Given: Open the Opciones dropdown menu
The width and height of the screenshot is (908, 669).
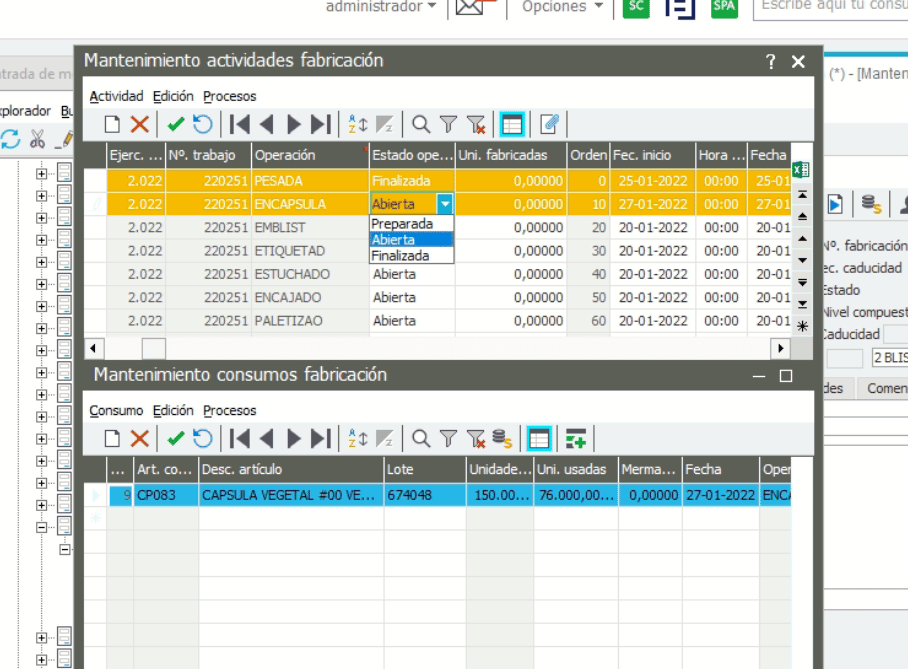Looking at the screenshot, I should coord(562,6).
